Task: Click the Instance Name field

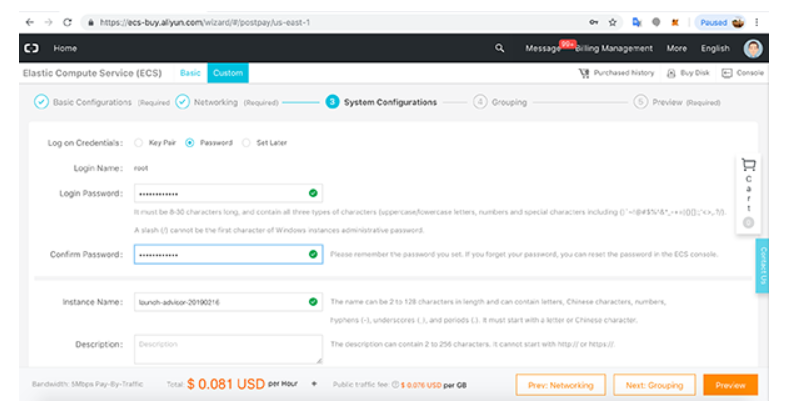Action: coord(228,302)
